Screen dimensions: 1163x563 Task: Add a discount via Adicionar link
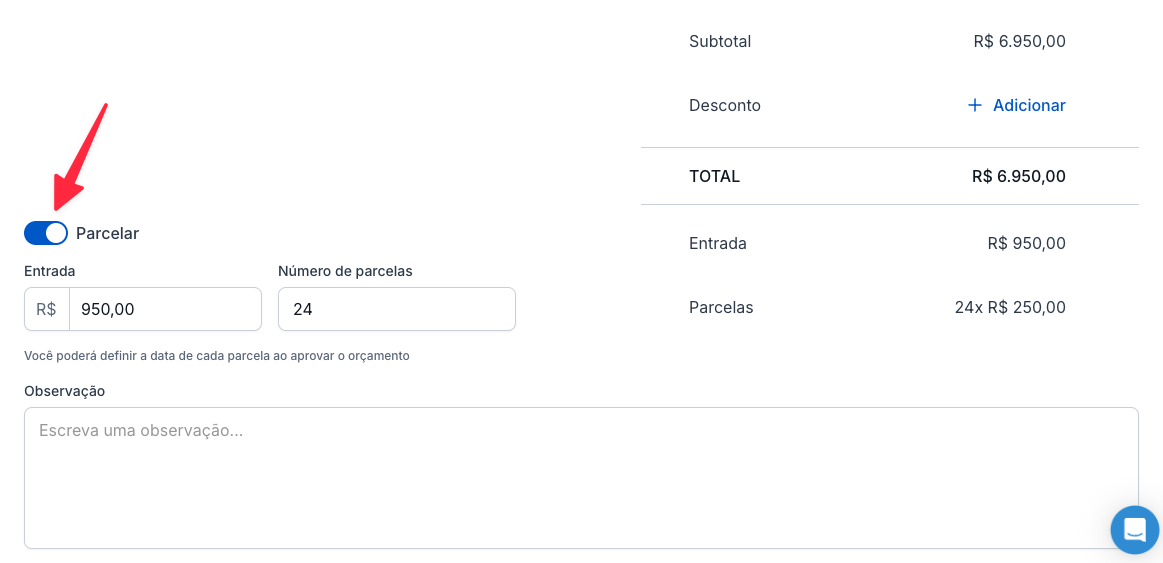point(1029,105)
